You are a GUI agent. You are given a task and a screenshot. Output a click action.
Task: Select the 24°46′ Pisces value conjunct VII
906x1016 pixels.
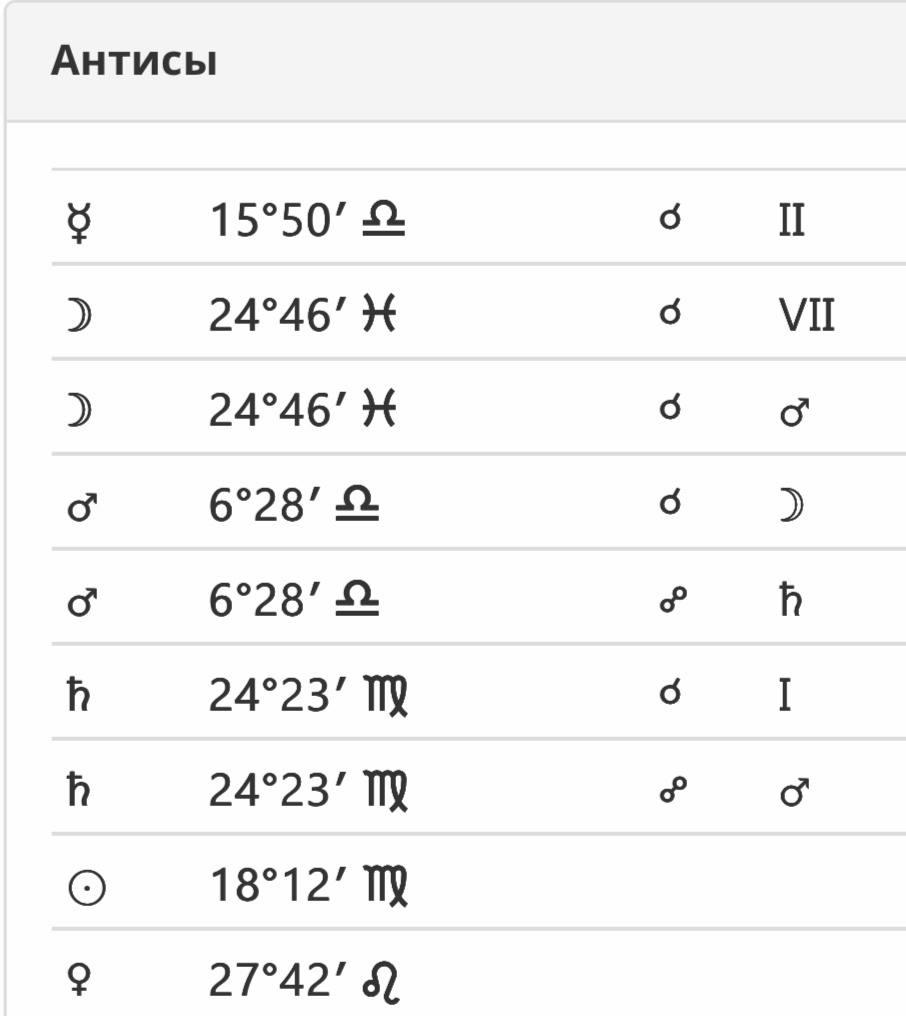(302, 315)
